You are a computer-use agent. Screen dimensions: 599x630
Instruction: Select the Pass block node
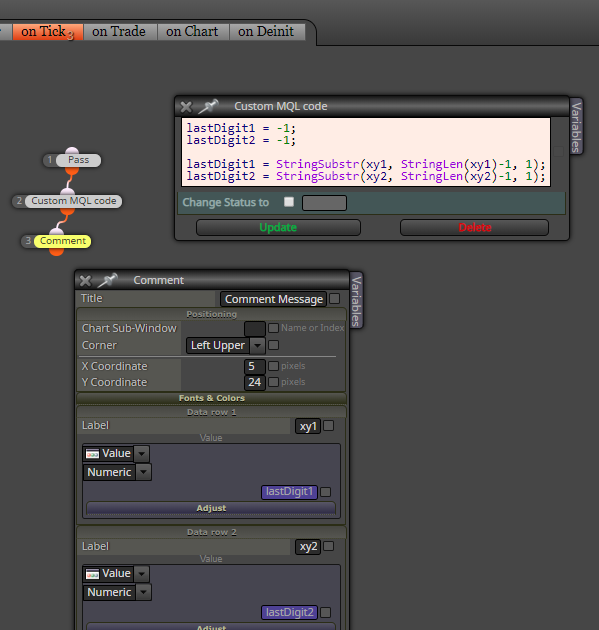(x=78, y=160)
